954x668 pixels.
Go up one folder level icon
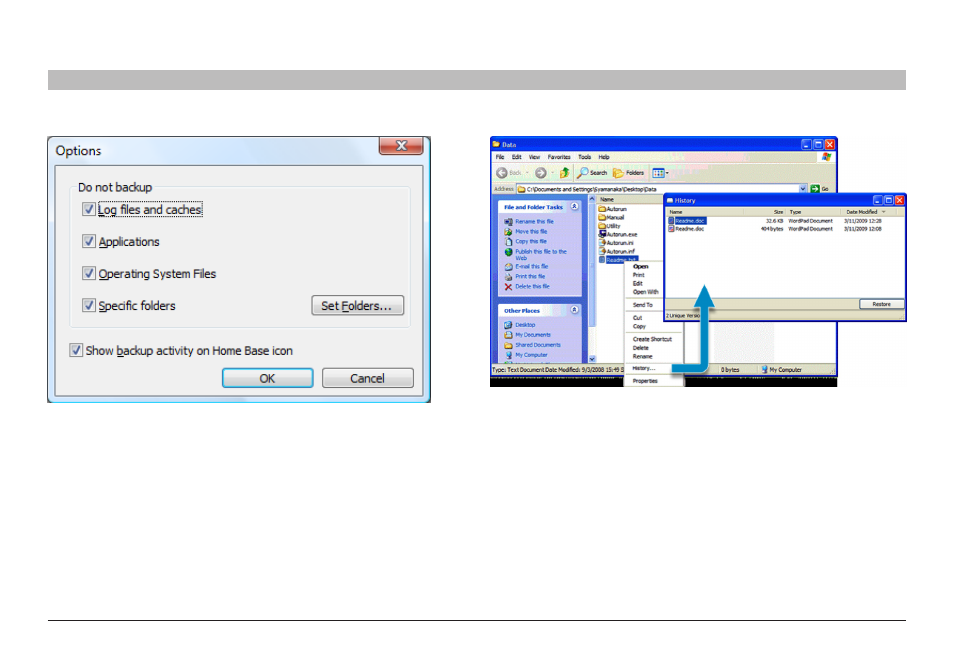pyautogui.click(x=564, y=173)
